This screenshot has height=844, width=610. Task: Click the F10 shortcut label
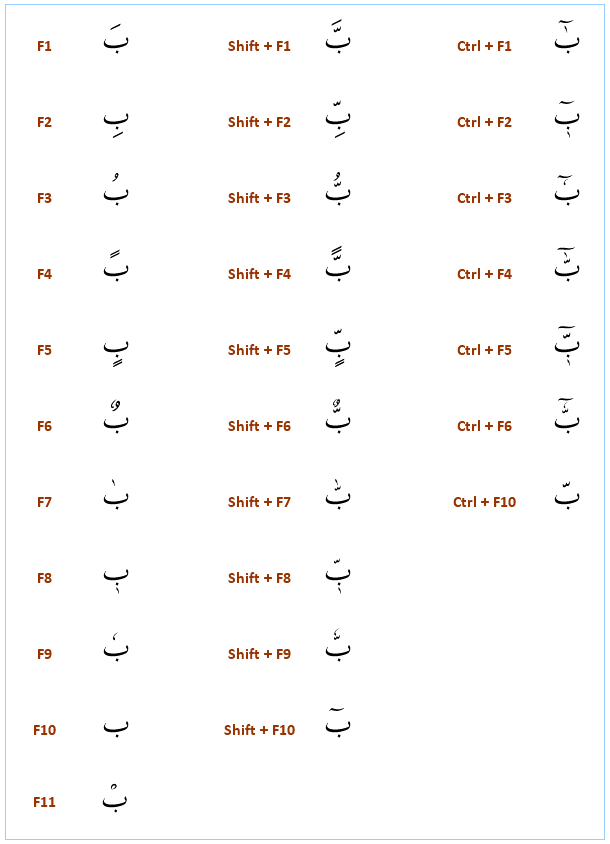click(44, 730)
